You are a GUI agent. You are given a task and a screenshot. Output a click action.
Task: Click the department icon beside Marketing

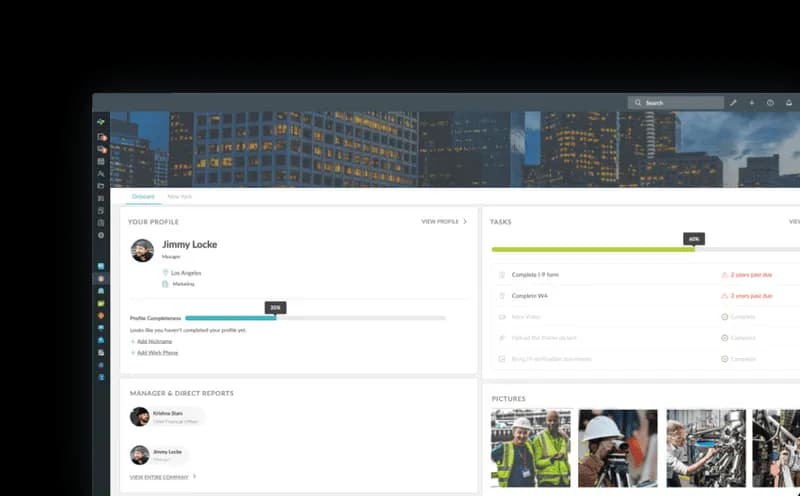tap(165, 284)
